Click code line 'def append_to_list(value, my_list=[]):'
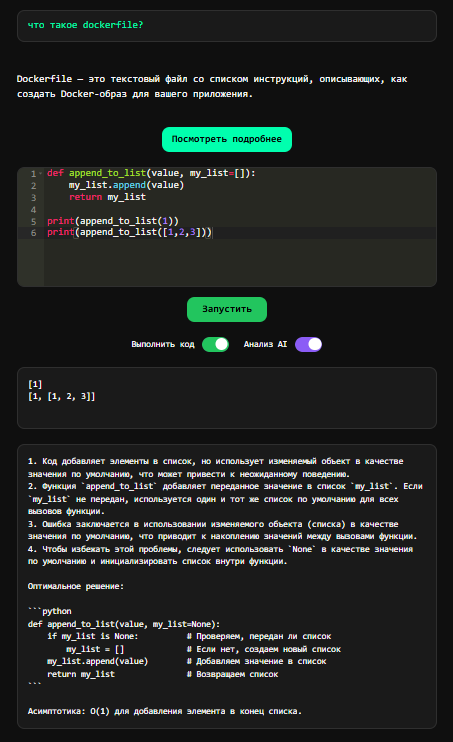The width and height of the screenshot is (453, 742). pyautogui.click(x=151, y=173)
